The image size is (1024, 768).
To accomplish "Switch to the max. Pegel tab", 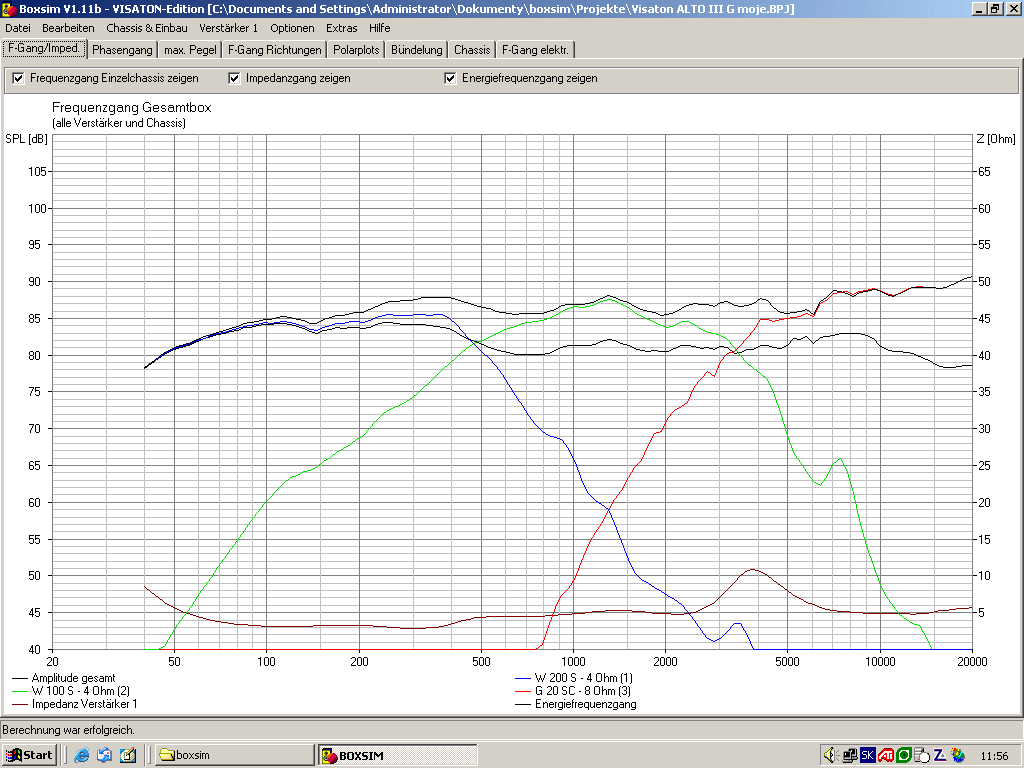I will [190, 50].
